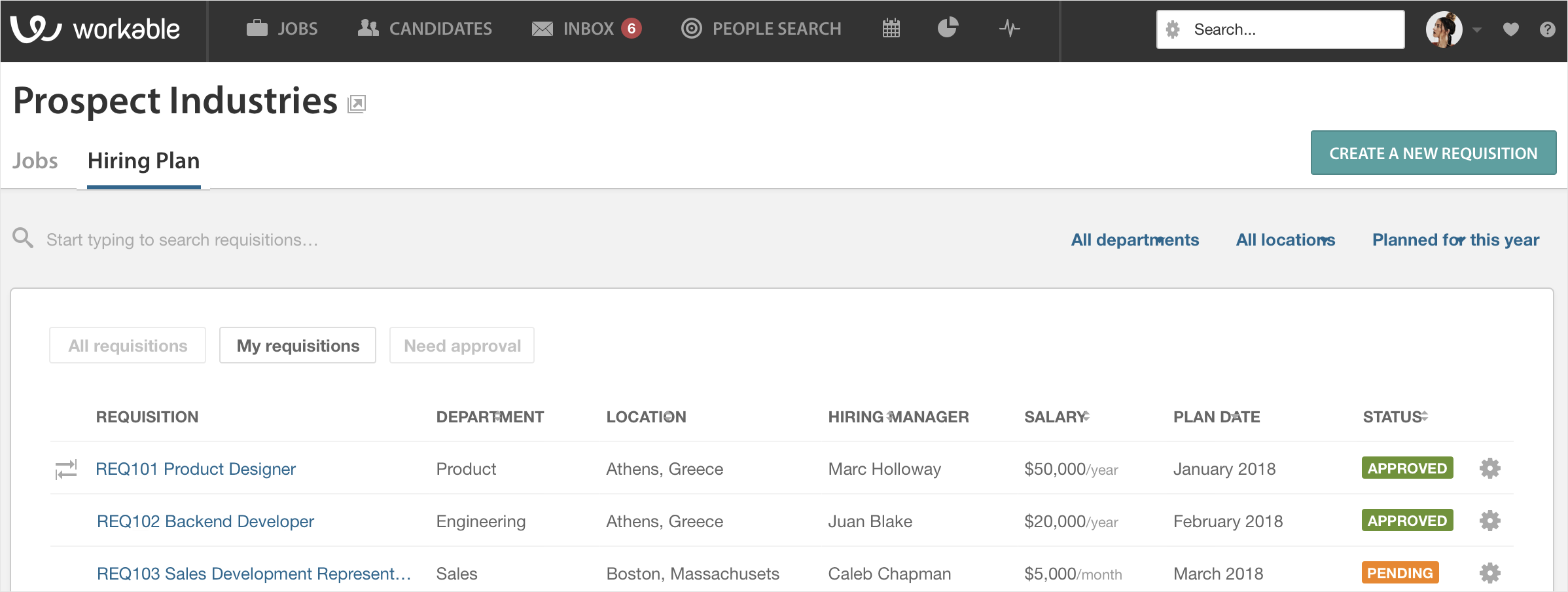Click the requisitions search input
The image size is (1568, 592).
click(x=182, y=240)
